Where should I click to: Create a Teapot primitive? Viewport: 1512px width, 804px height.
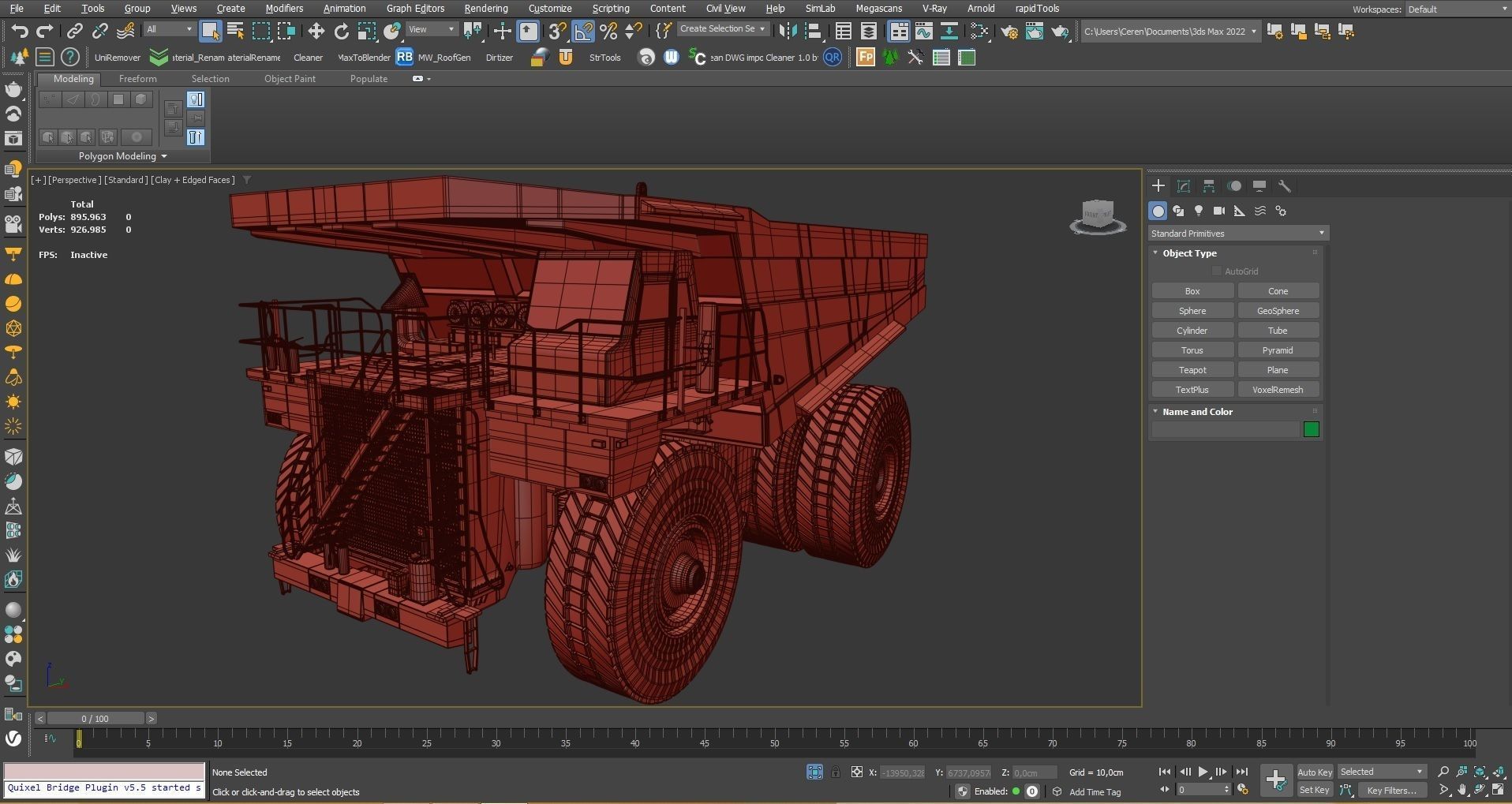(1192, 370)
